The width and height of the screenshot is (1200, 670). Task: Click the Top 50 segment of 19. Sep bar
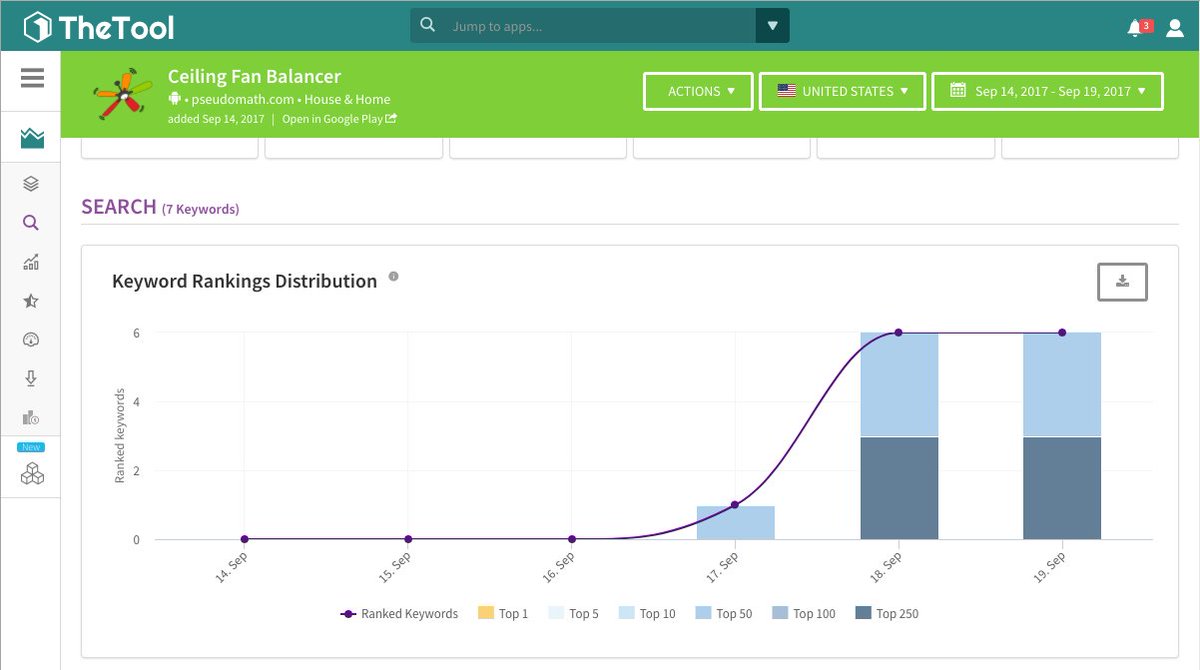[x=1062, y=384]
